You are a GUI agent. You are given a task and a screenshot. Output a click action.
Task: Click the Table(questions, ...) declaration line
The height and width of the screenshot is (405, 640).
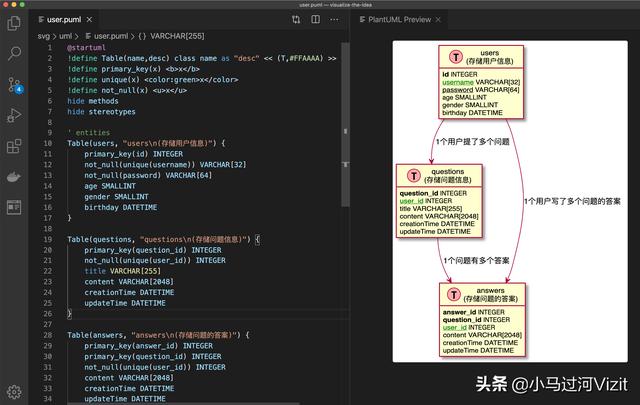tap(163, 239)
